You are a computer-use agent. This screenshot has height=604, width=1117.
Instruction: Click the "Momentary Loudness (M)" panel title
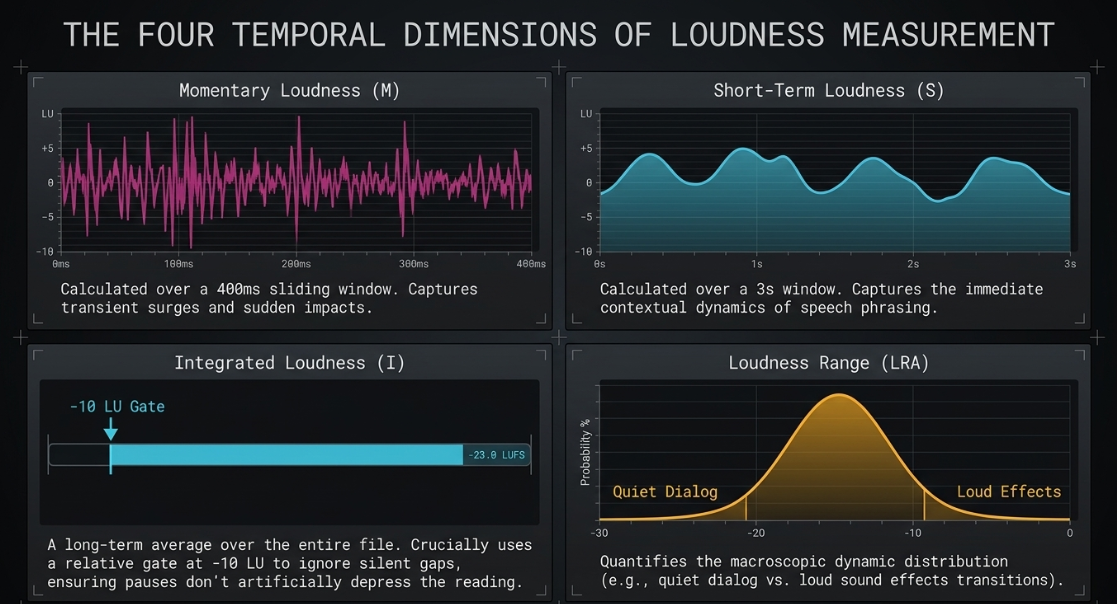[x=289, y=90]
